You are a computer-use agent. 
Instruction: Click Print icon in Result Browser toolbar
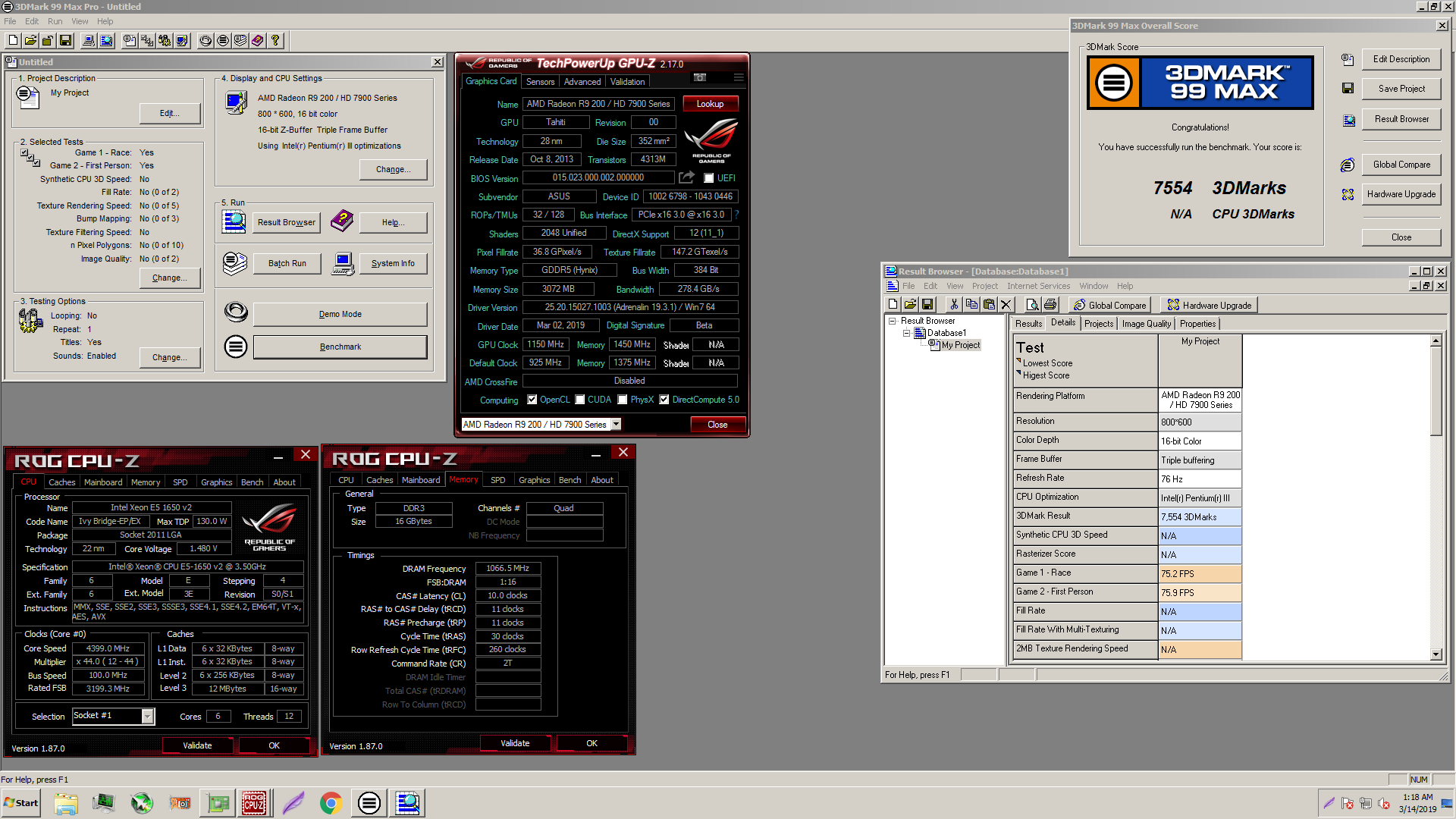(x=1050, y=305)
